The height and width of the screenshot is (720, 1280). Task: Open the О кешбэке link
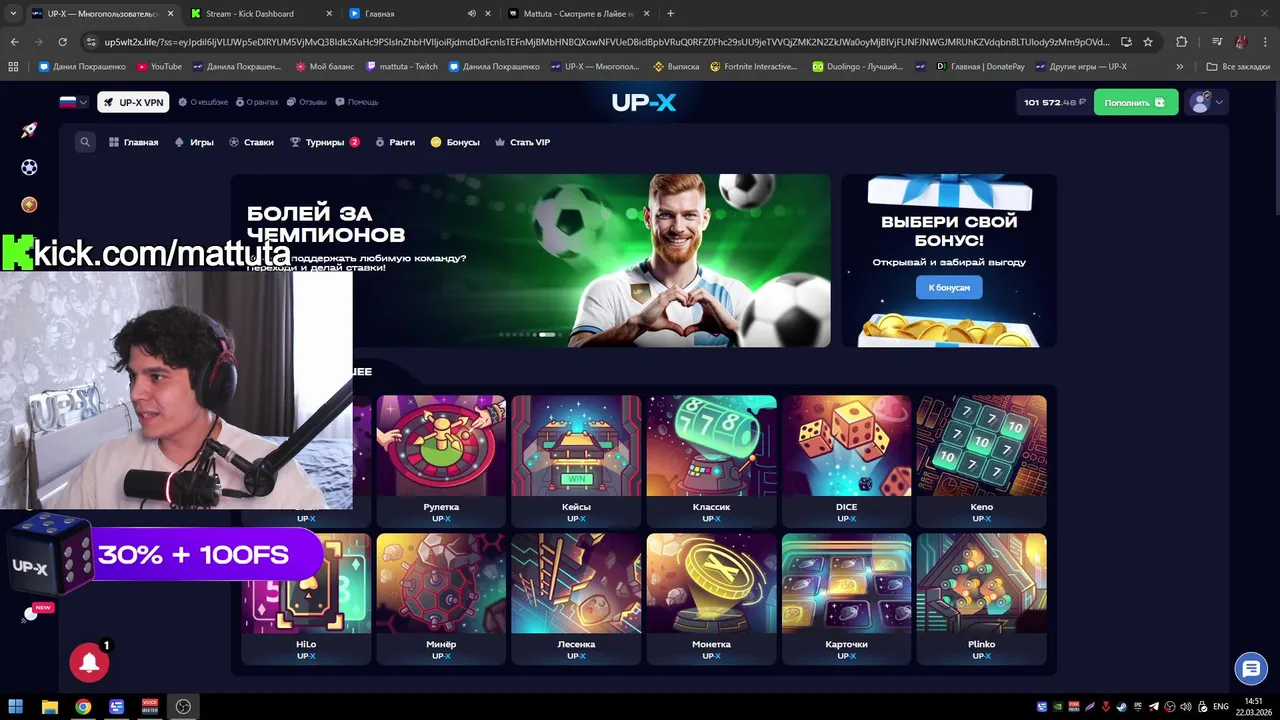pyautogui.click(x=203, y=102)
